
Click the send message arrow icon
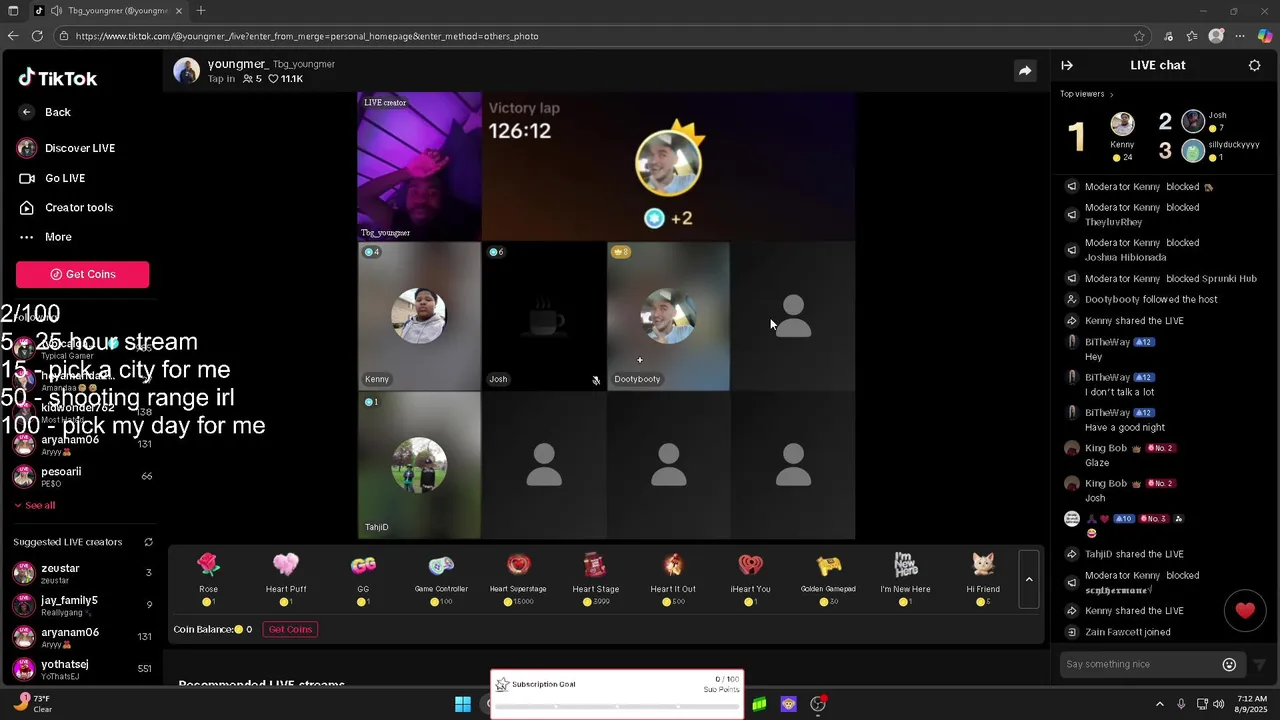click(x=1259, y=664)
